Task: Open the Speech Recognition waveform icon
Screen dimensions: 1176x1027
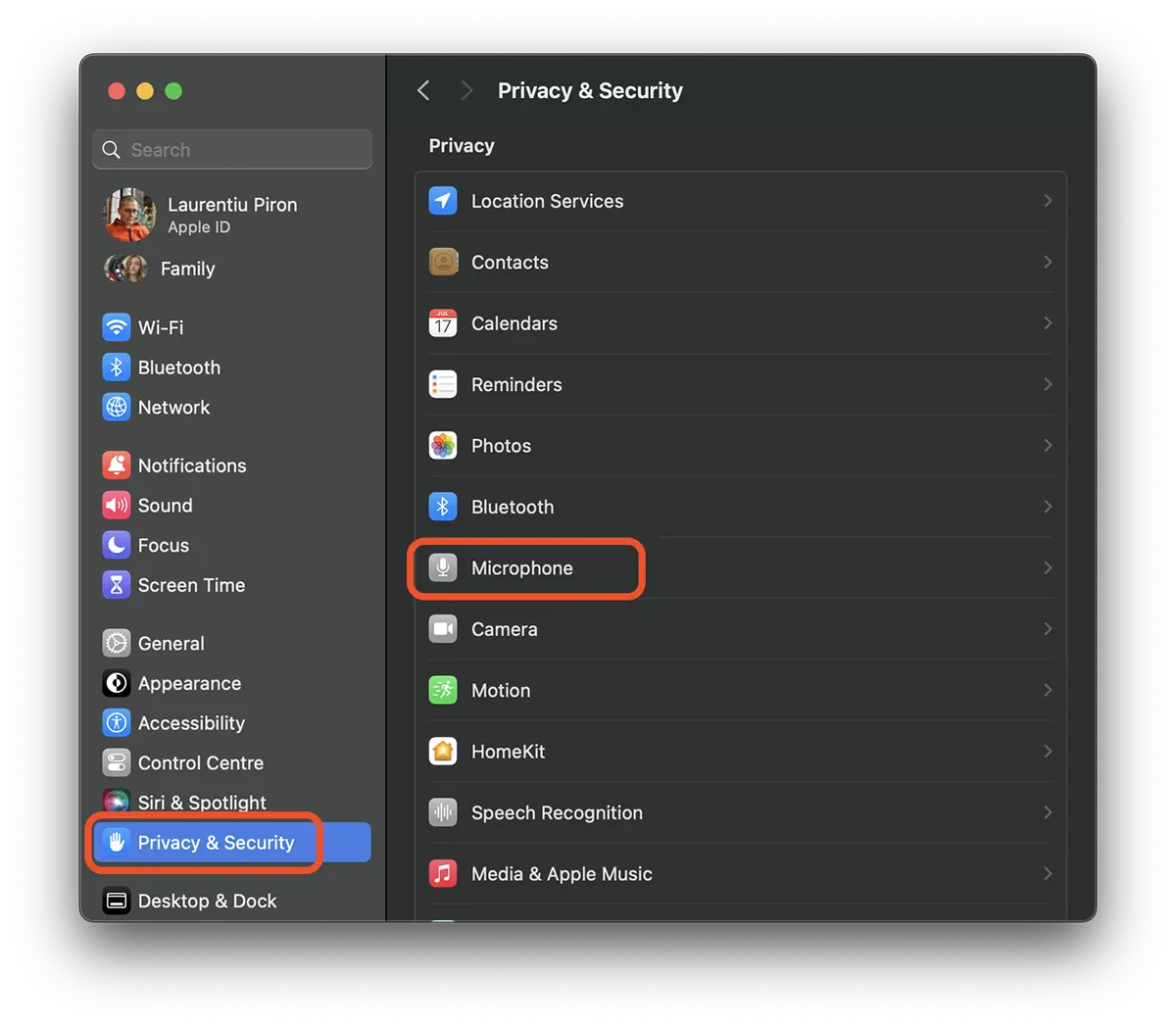Action: pos(443,812)
